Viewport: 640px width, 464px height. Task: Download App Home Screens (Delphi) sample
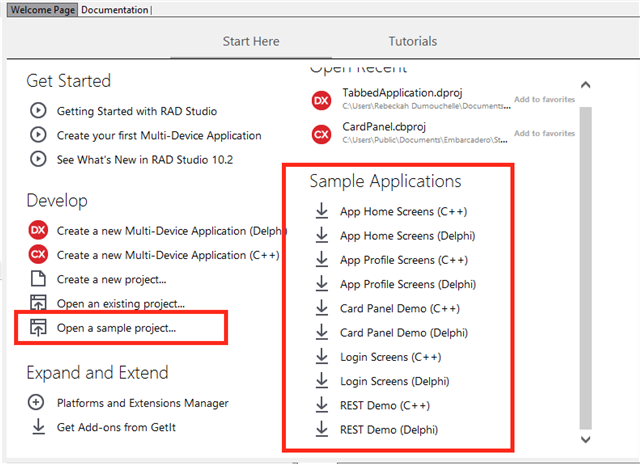tap(407, 236)
